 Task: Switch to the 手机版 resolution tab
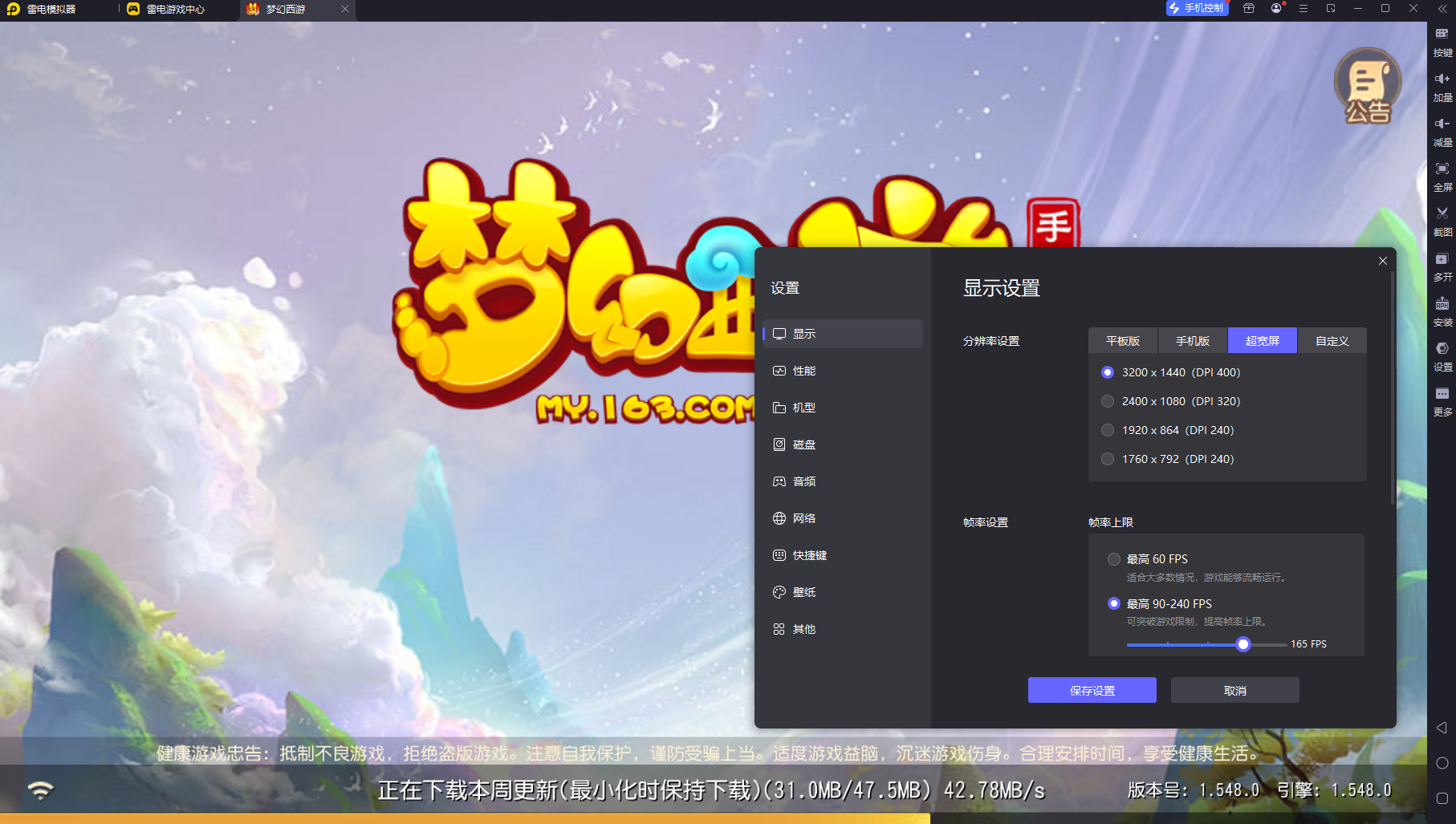[1193, 341]
